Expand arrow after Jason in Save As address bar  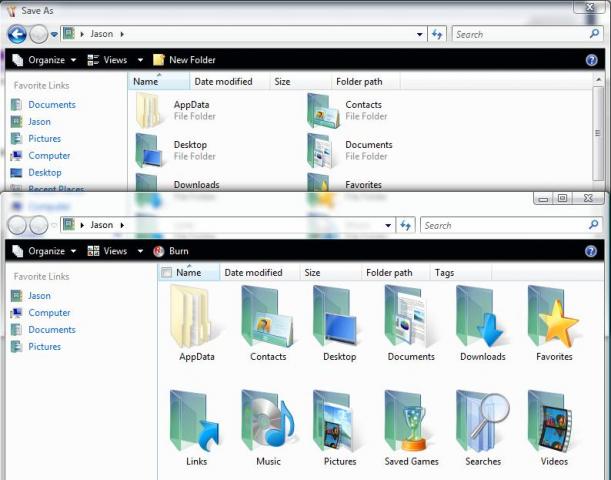[x=122, y=34]
